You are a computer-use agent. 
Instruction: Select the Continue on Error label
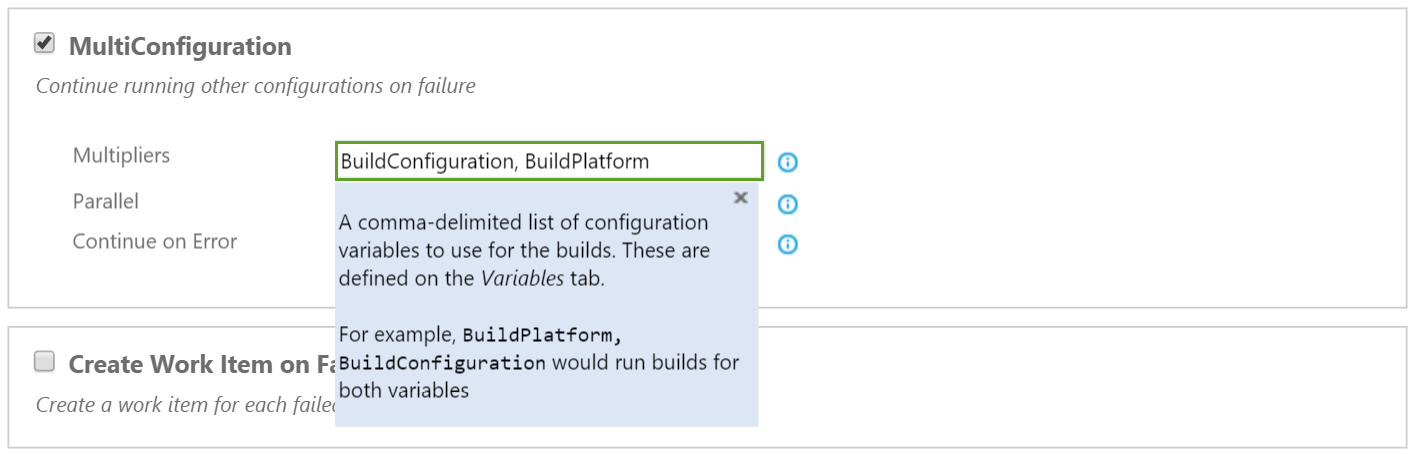pyautogui.click(x=155, y=241)
